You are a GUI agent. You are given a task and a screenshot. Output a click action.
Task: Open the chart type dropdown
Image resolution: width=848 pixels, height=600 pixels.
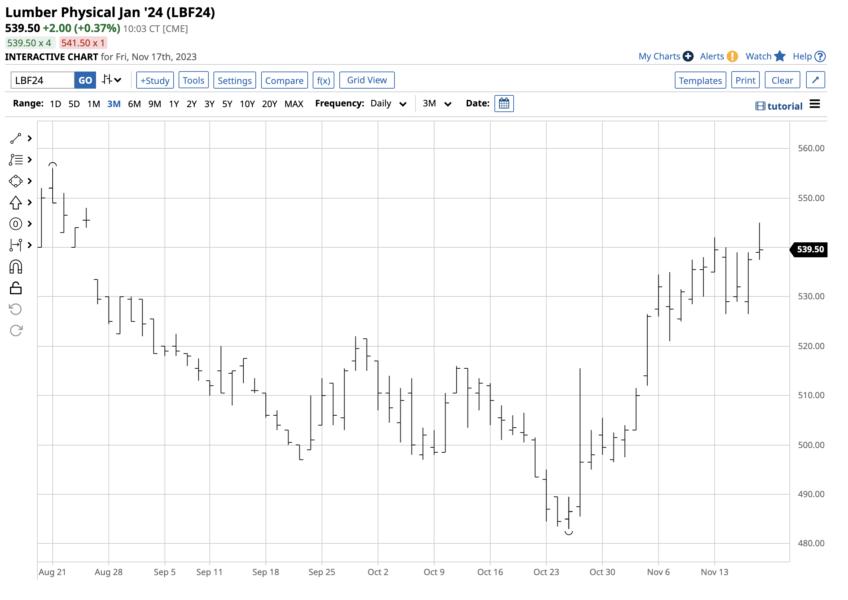(x=113, y=79)
